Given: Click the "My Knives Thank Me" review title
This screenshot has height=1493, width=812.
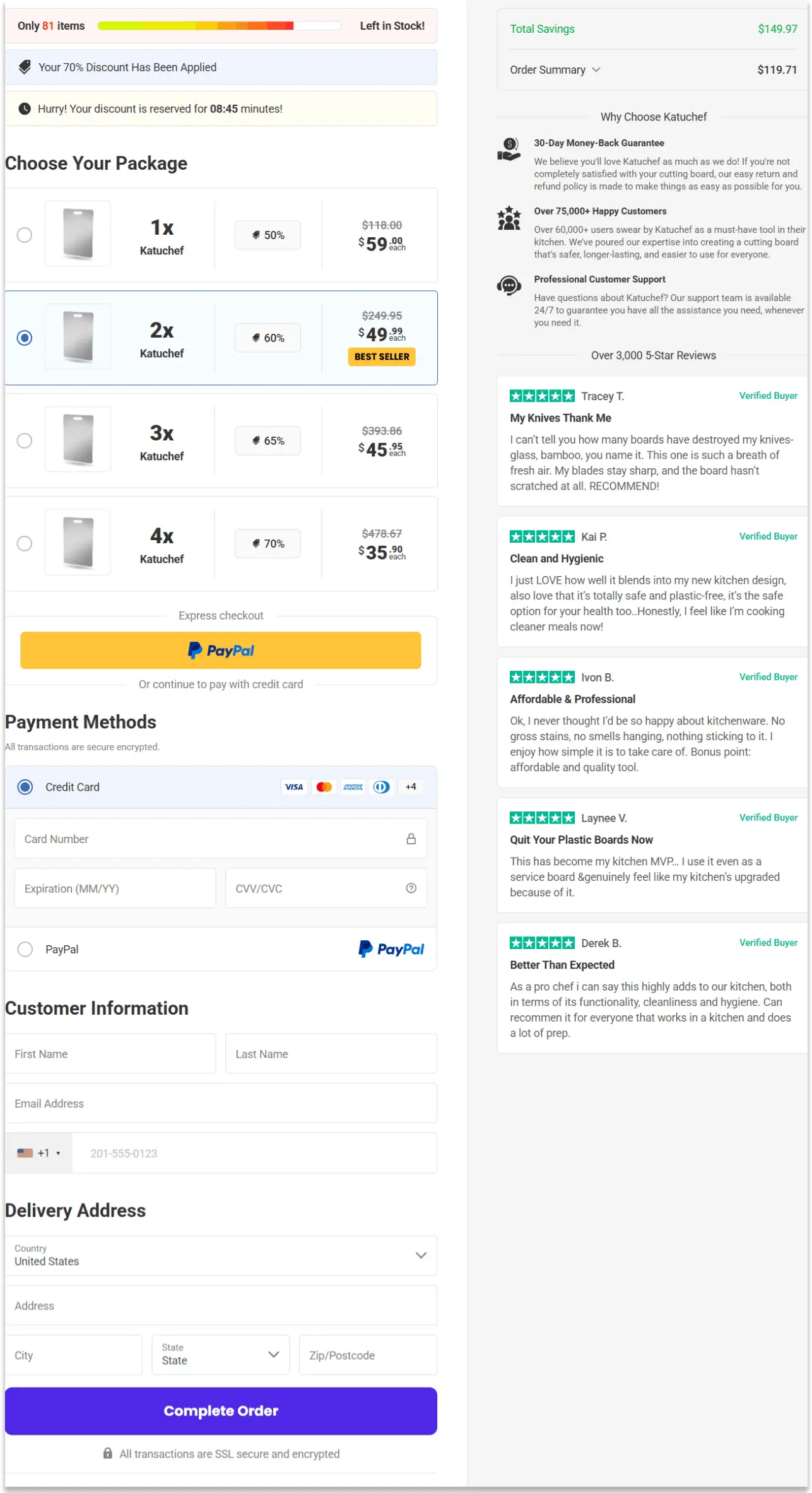Looking at the screenshot, I should tap(560, 418).
